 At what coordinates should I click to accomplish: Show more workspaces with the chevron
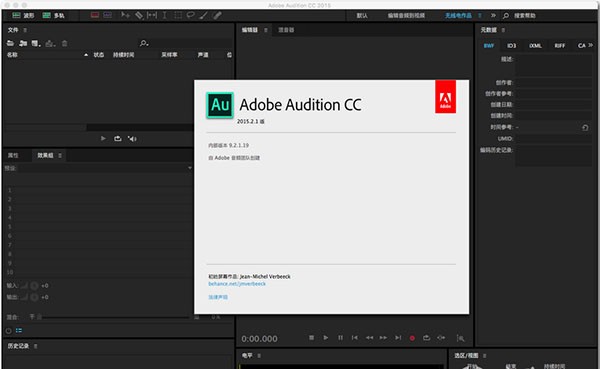[493, 15]
